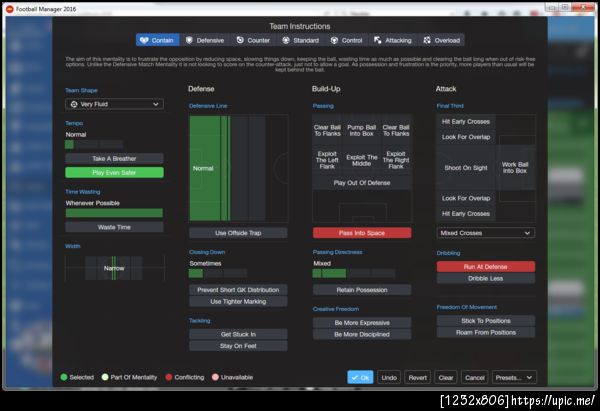Image resolution: width=600 pixels, height=411 pixels.
Task: Select Work Ball Into Box
Action: pyautogui.click(x=515, y=168)
